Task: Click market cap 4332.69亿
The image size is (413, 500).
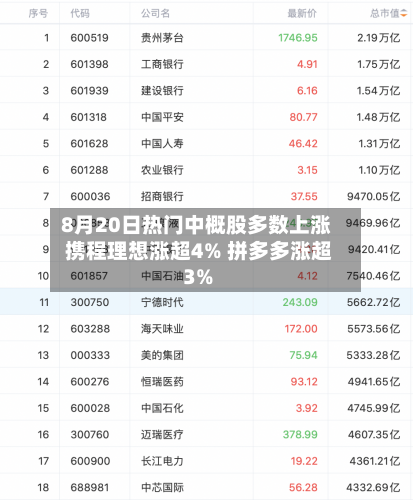Action: 373,488
